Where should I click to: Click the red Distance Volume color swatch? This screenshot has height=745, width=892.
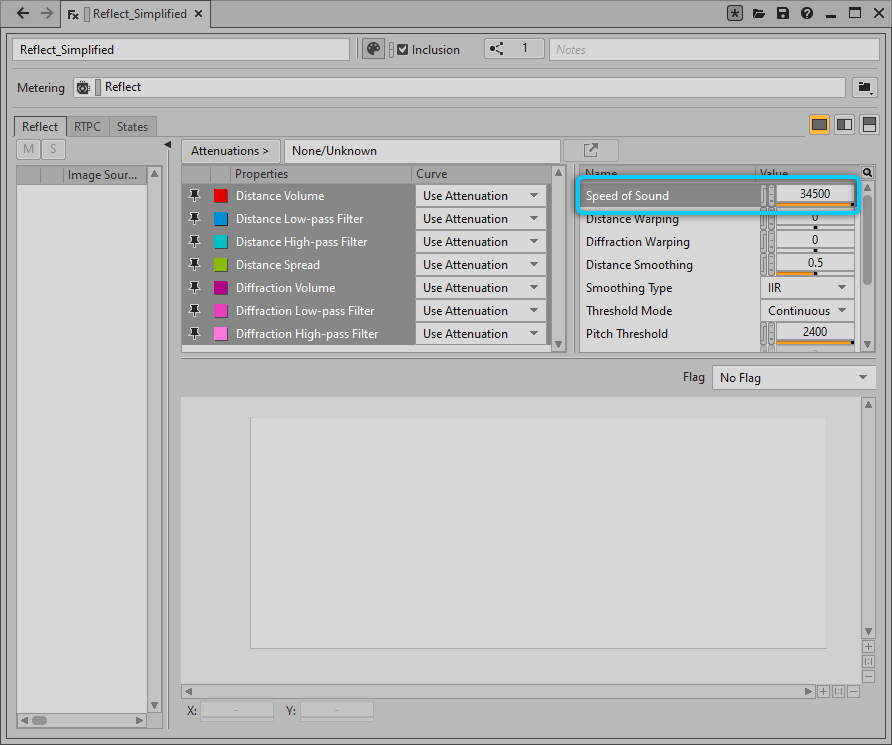click(x=221, y=196)
